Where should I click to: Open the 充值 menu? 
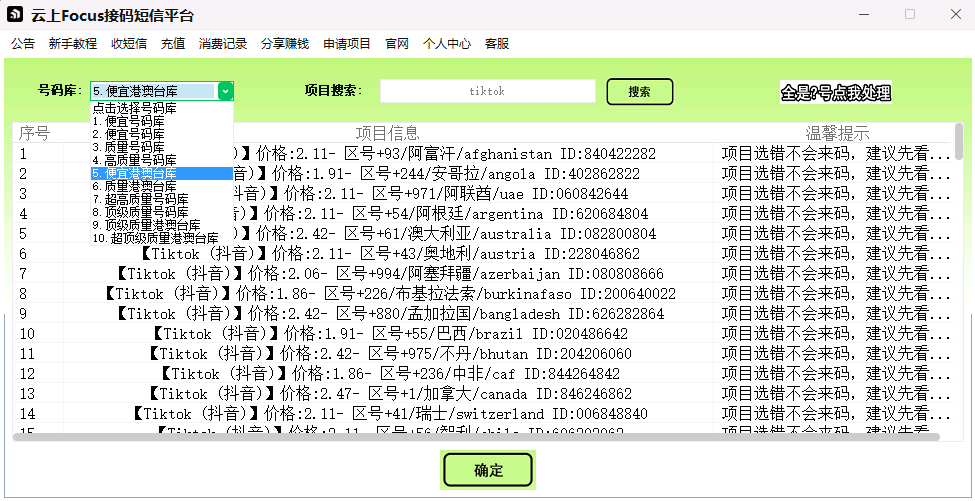pyautogui.click(x=173, y=44)
